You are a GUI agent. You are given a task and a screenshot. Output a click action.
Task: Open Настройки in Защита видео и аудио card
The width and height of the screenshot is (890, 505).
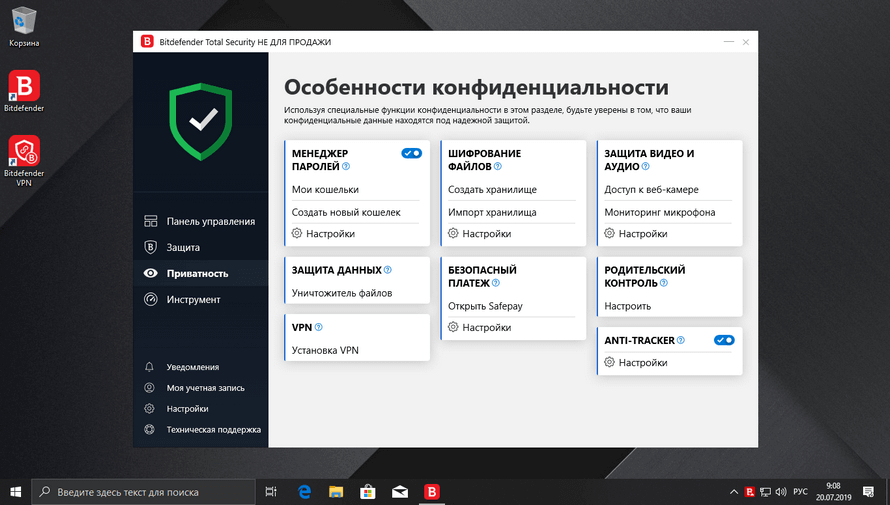tap(636, 234)
